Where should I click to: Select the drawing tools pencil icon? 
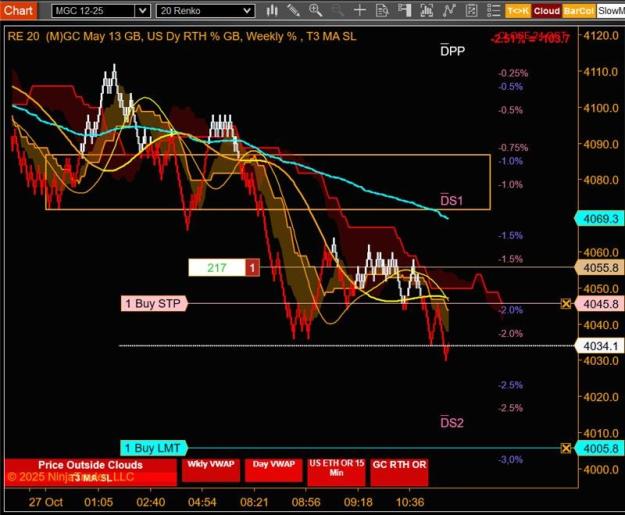[294, 10]
